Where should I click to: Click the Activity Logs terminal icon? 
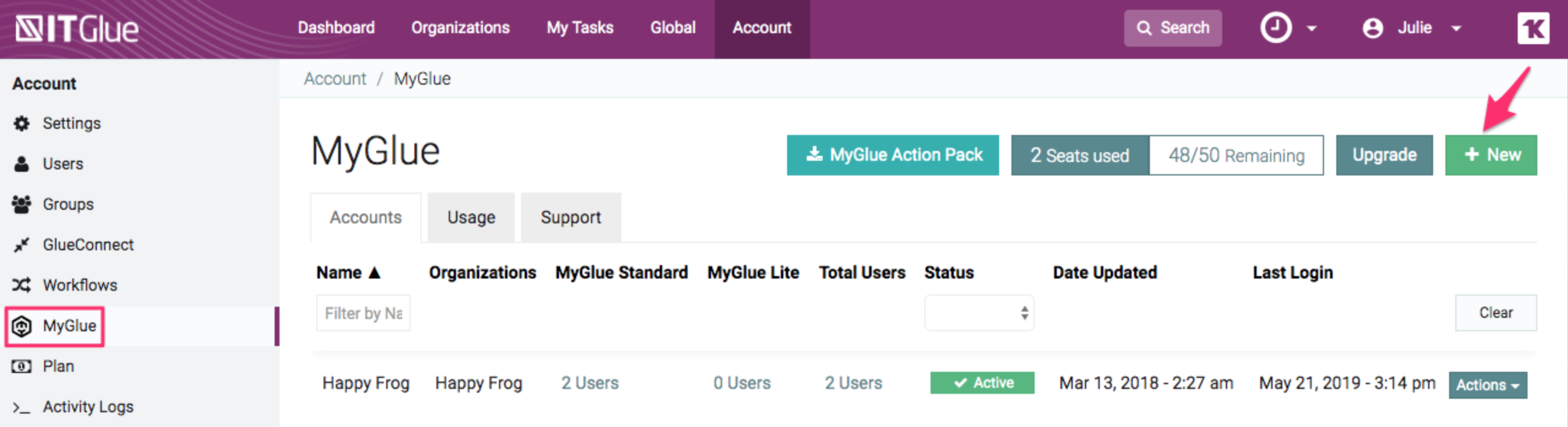(x=21, y=407)
